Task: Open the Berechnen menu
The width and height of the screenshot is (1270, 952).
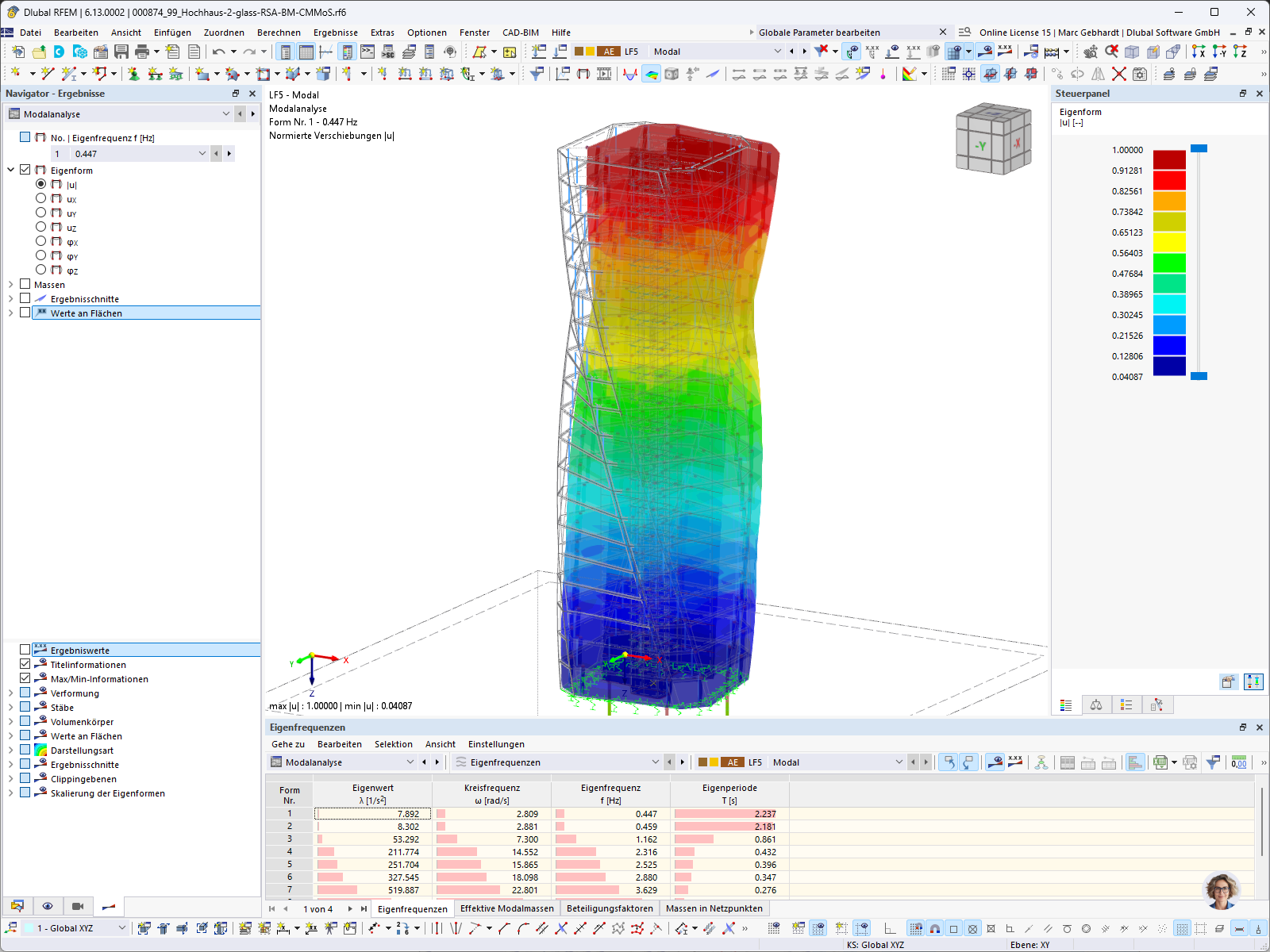Action: point(279,33)
